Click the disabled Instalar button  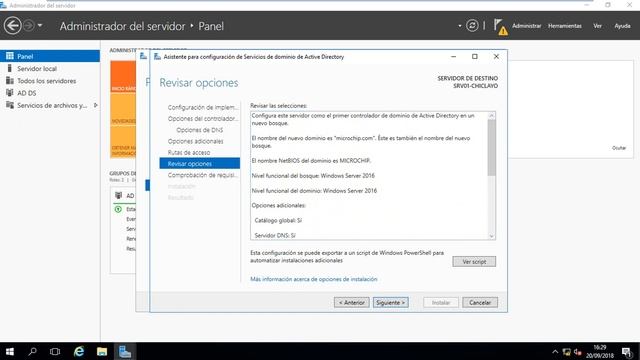[441, 302]
